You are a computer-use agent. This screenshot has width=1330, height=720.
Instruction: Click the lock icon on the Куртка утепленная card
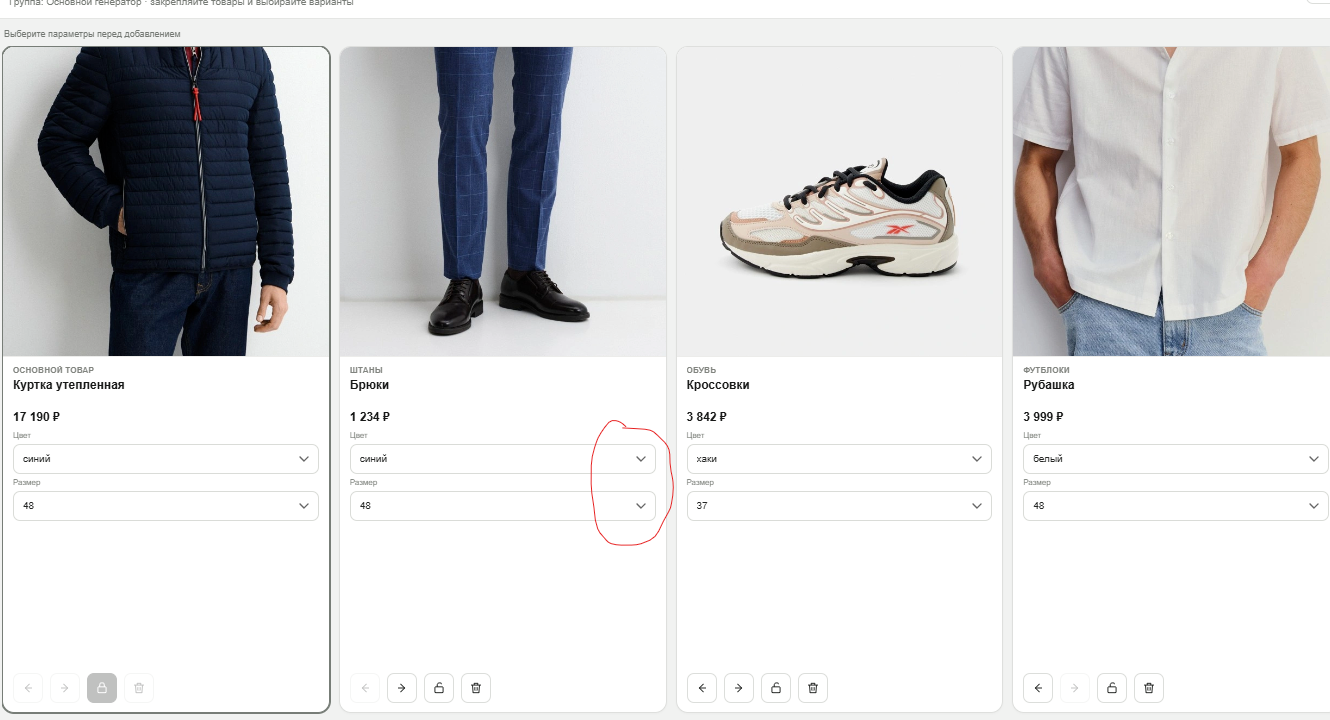point(102,688)
